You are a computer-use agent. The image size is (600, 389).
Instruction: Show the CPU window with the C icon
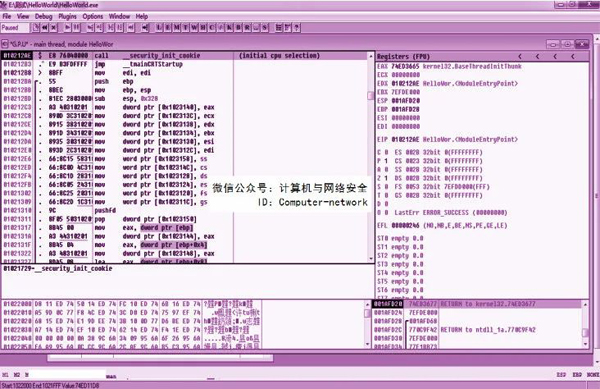[x=212, y=28]
